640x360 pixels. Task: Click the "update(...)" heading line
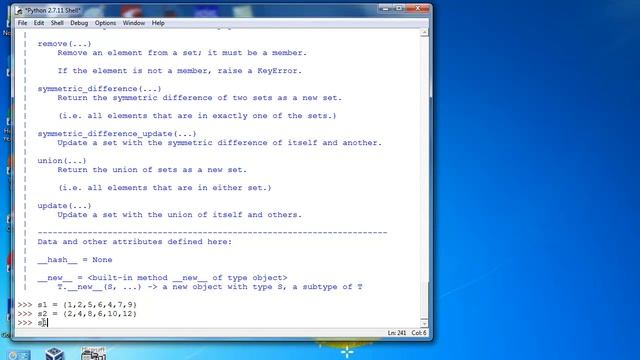(x=64, y=205)
